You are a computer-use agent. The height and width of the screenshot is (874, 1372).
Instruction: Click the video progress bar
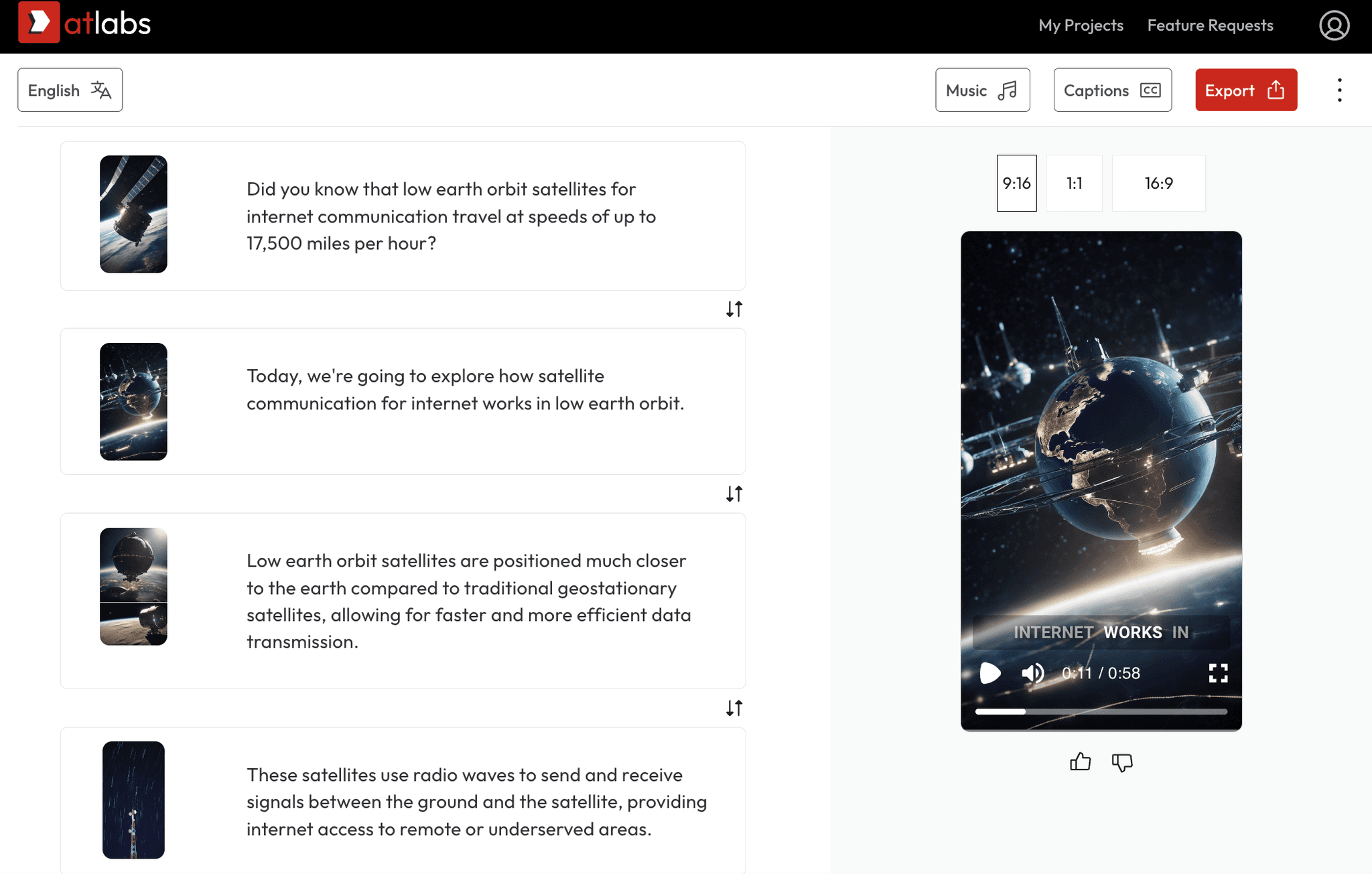(1101, 711)
